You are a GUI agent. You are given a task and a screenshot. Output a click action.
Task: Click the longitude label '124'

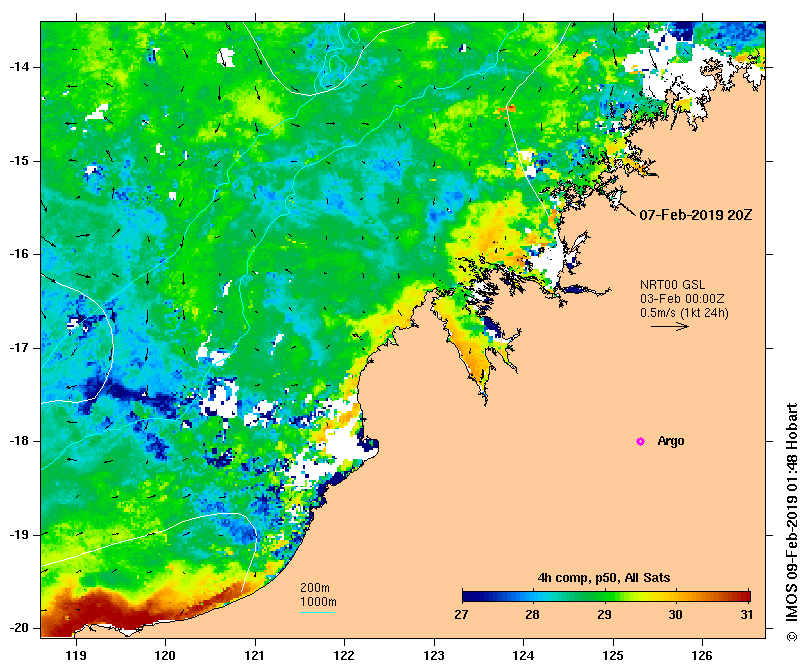[x=524, y=656]
